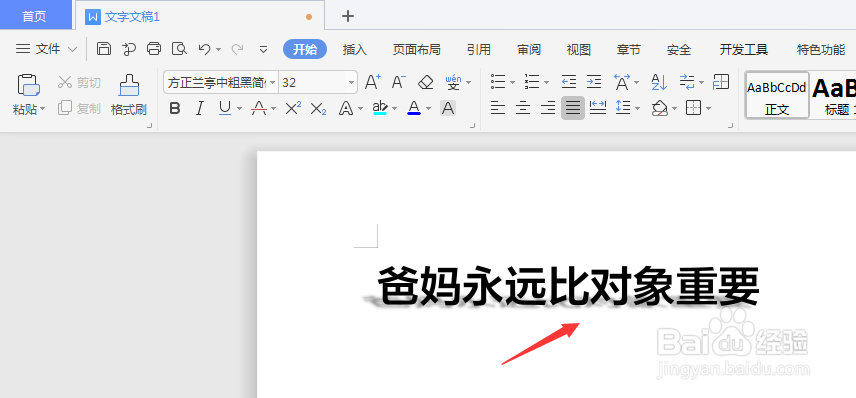Toggle Strikethrough formatting
The image size is (856, 398).
point(258,108)
